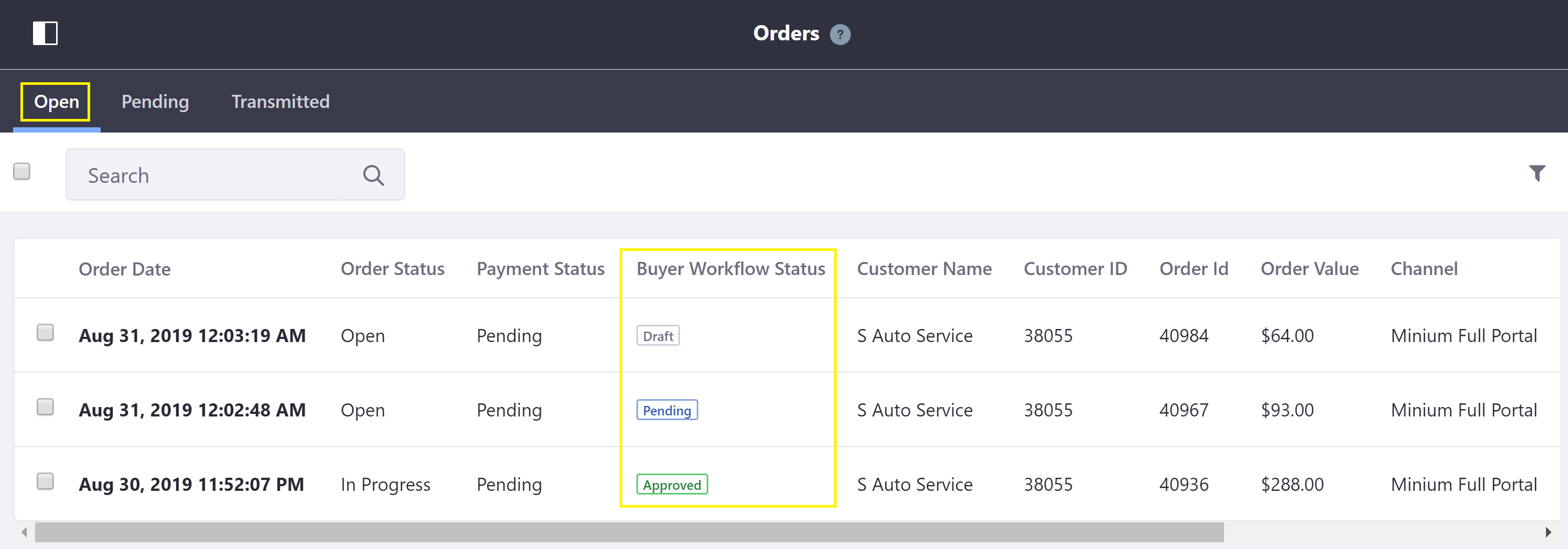This screenshot has height=549, width=1568.
Task: Select Order Id 40984 cell
Action: [1184, 336]
